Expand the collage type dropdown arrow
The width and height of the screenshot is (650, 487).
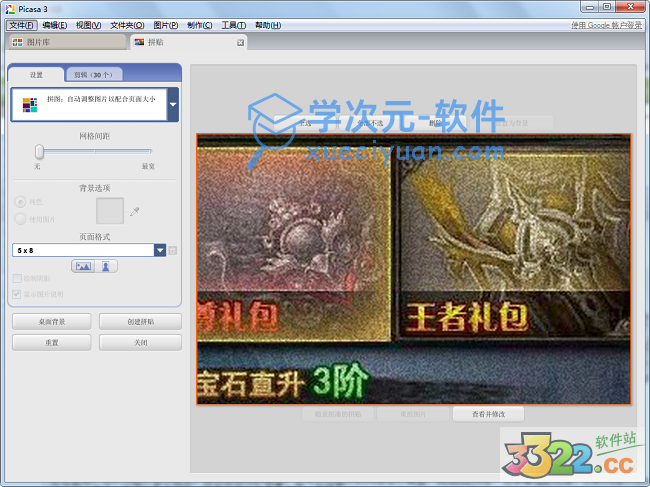pos(173,104)
